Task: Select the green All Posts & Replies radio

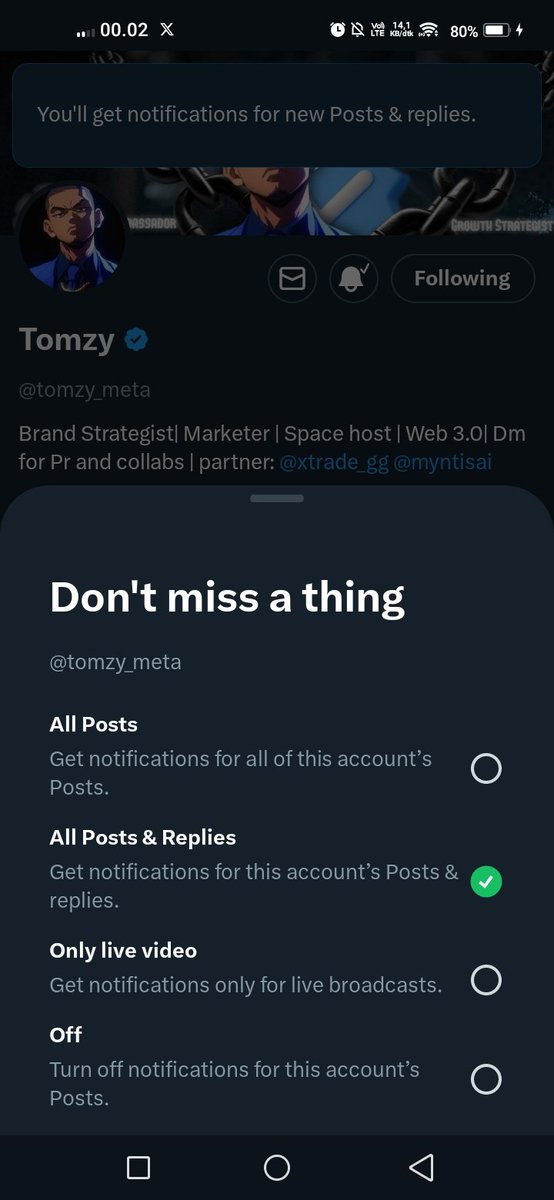Action: pyautogui.click(x=486, y=882)
